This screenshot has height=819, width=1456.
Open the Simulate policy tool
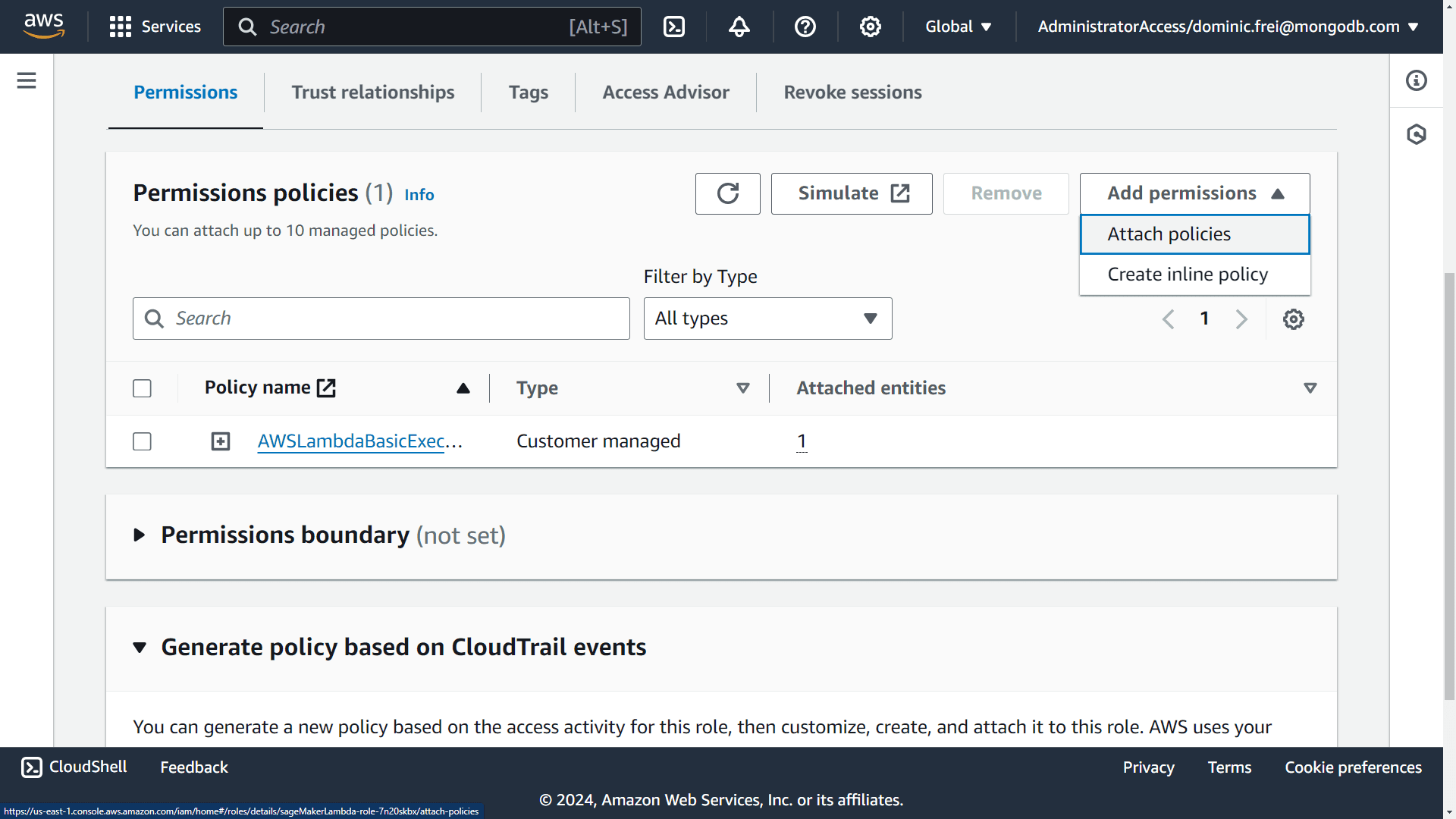pos(852,193)
